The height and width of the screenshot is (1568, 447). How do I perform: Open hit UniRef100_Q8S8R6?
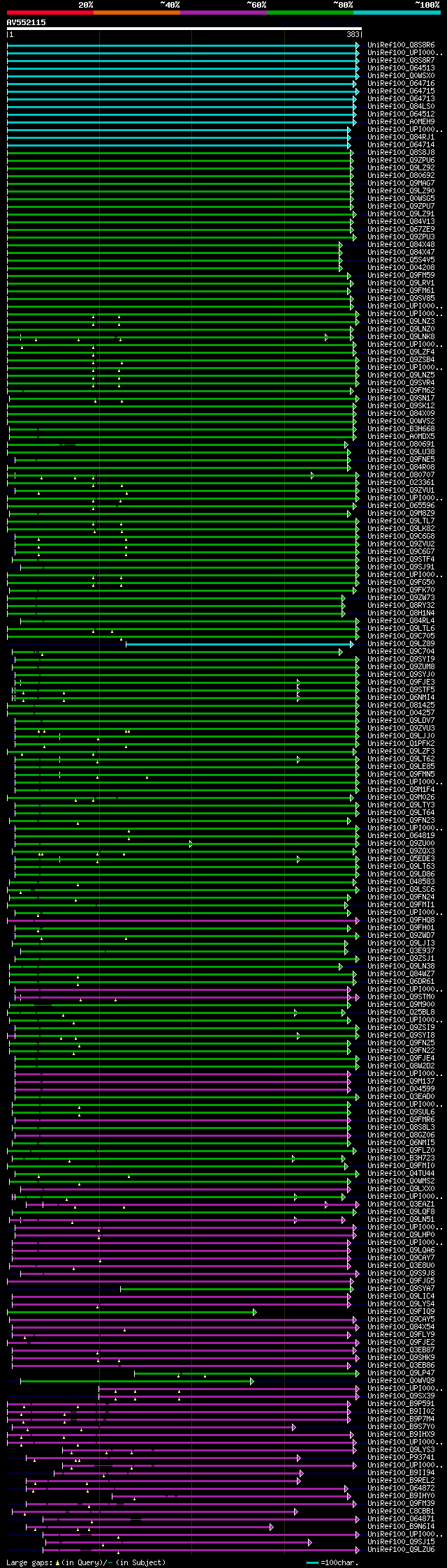click(x=401, y=45)
